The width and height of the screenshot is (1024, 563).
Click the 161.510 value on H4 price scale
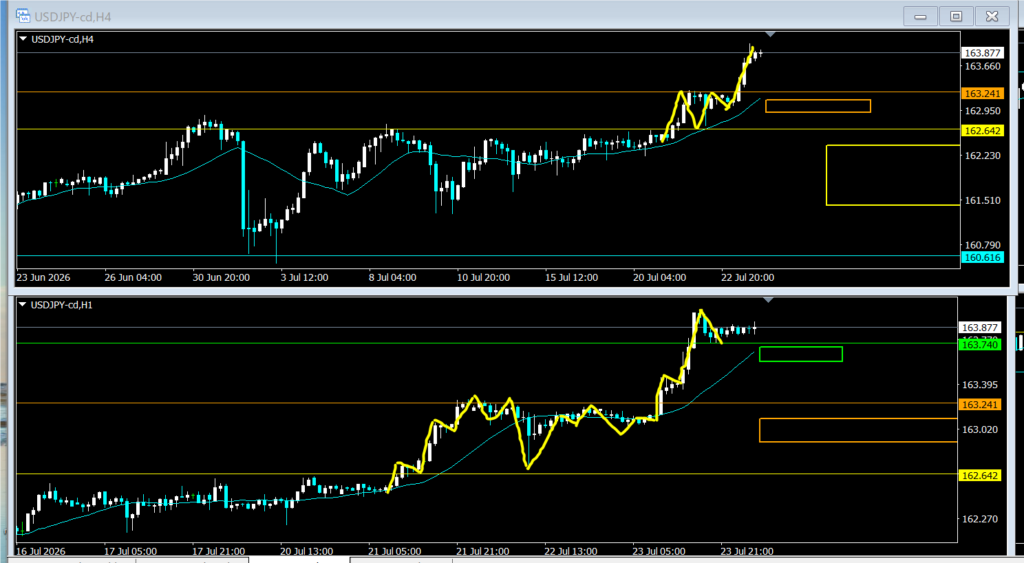(x=982, y=200)
